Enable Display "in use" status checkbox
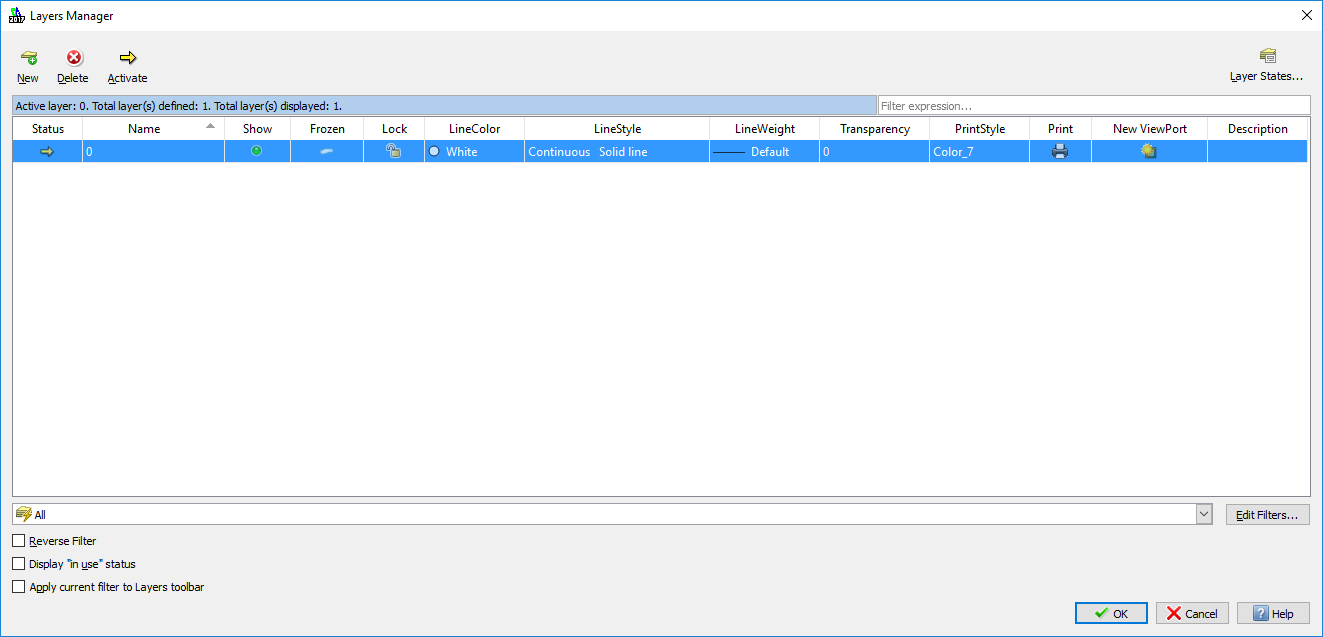1323x637 pixels. pos(19,564)
